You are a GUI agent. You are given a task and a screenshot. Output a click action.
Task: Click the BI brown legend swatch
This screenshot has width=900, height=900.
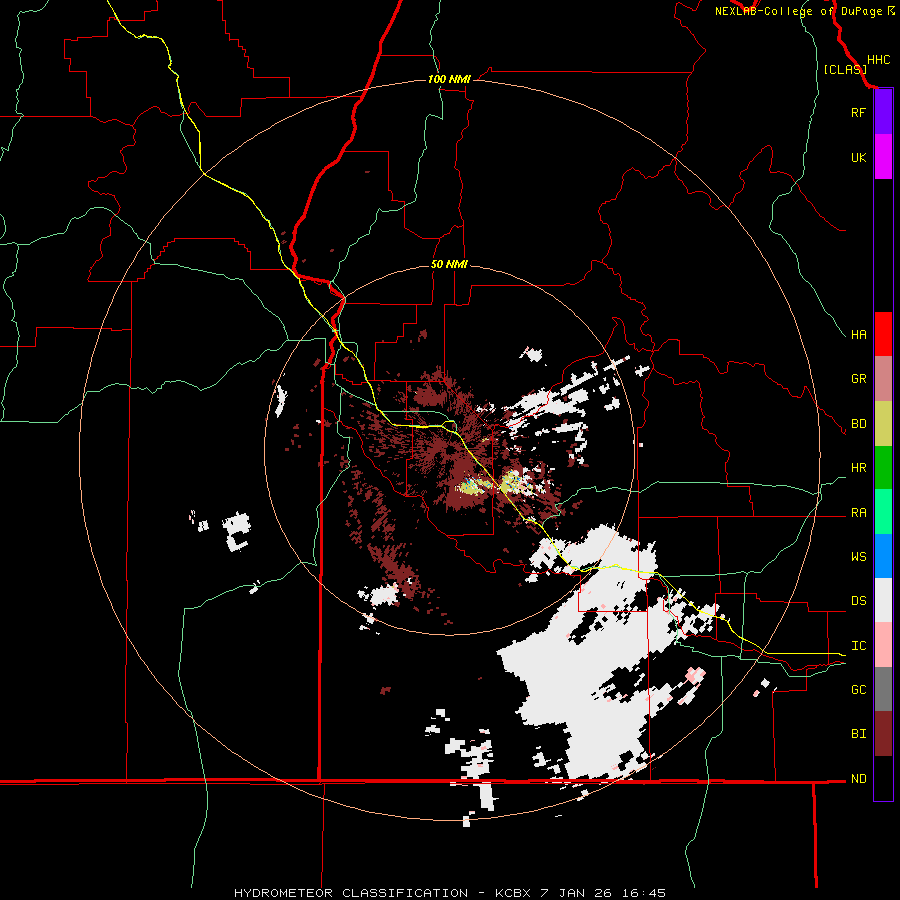883,734
